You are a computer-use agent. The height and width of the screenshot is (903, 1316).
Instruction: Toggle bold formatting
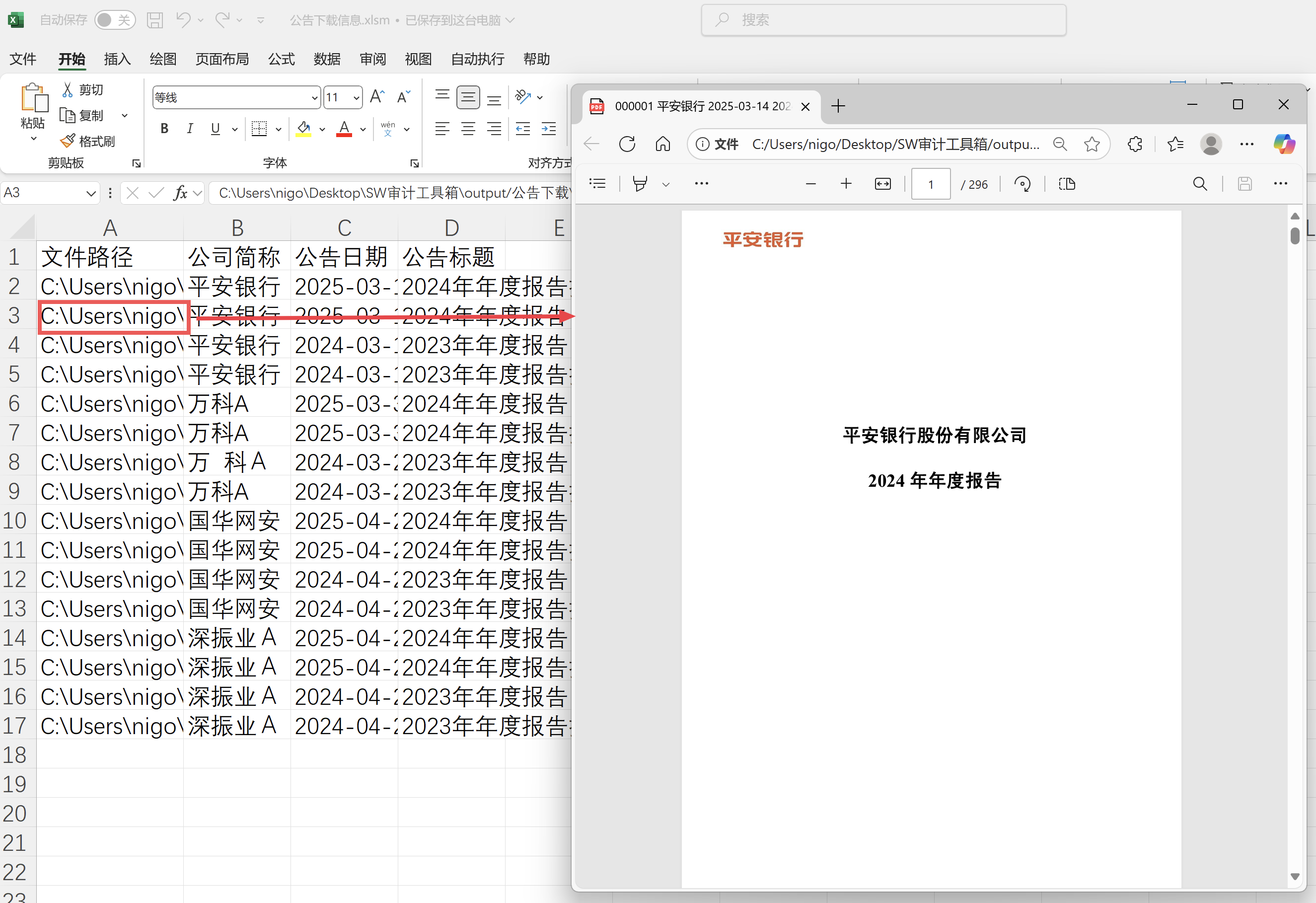(x=164, y=129)
